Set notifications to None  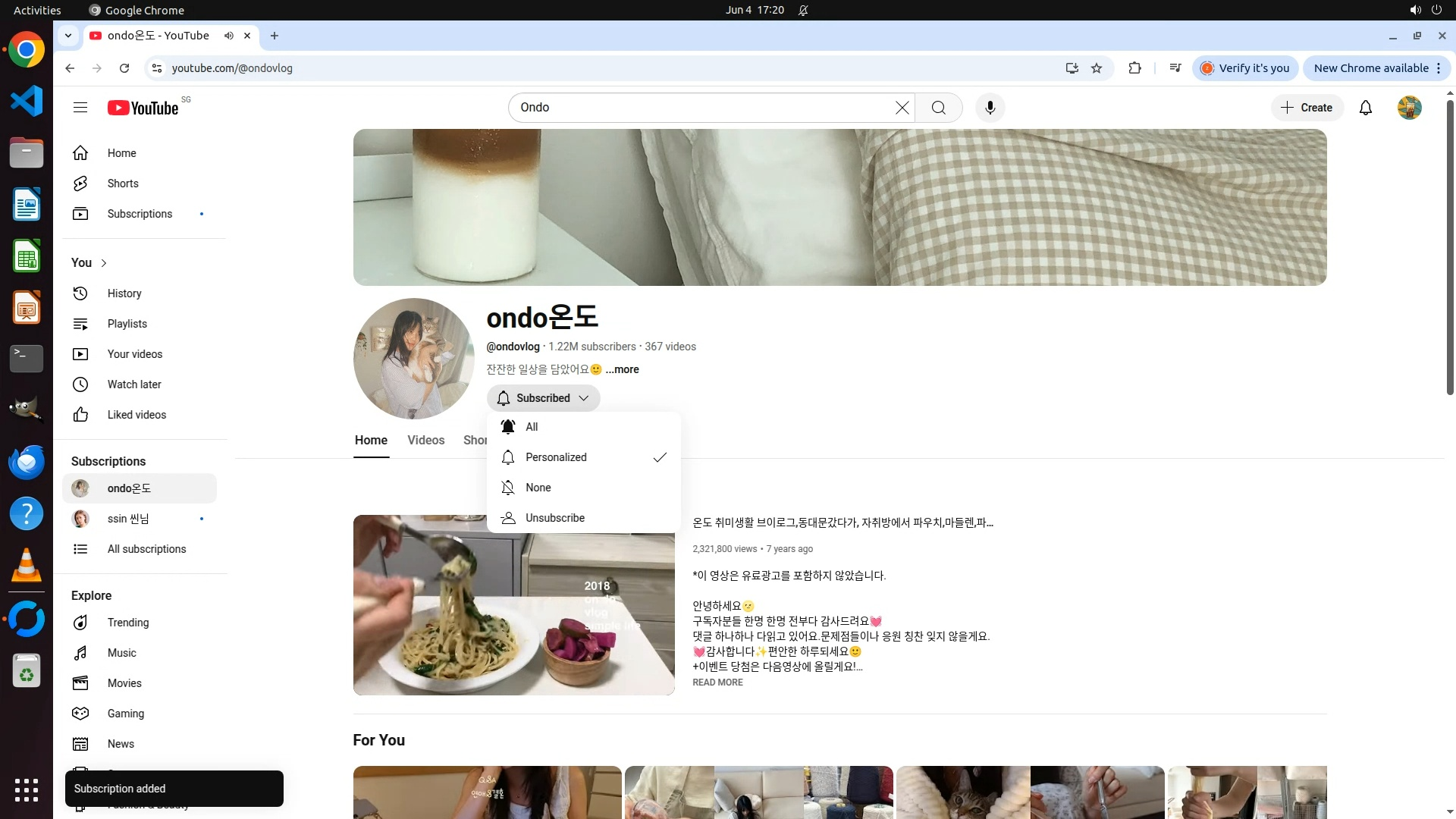click(538, 488)
